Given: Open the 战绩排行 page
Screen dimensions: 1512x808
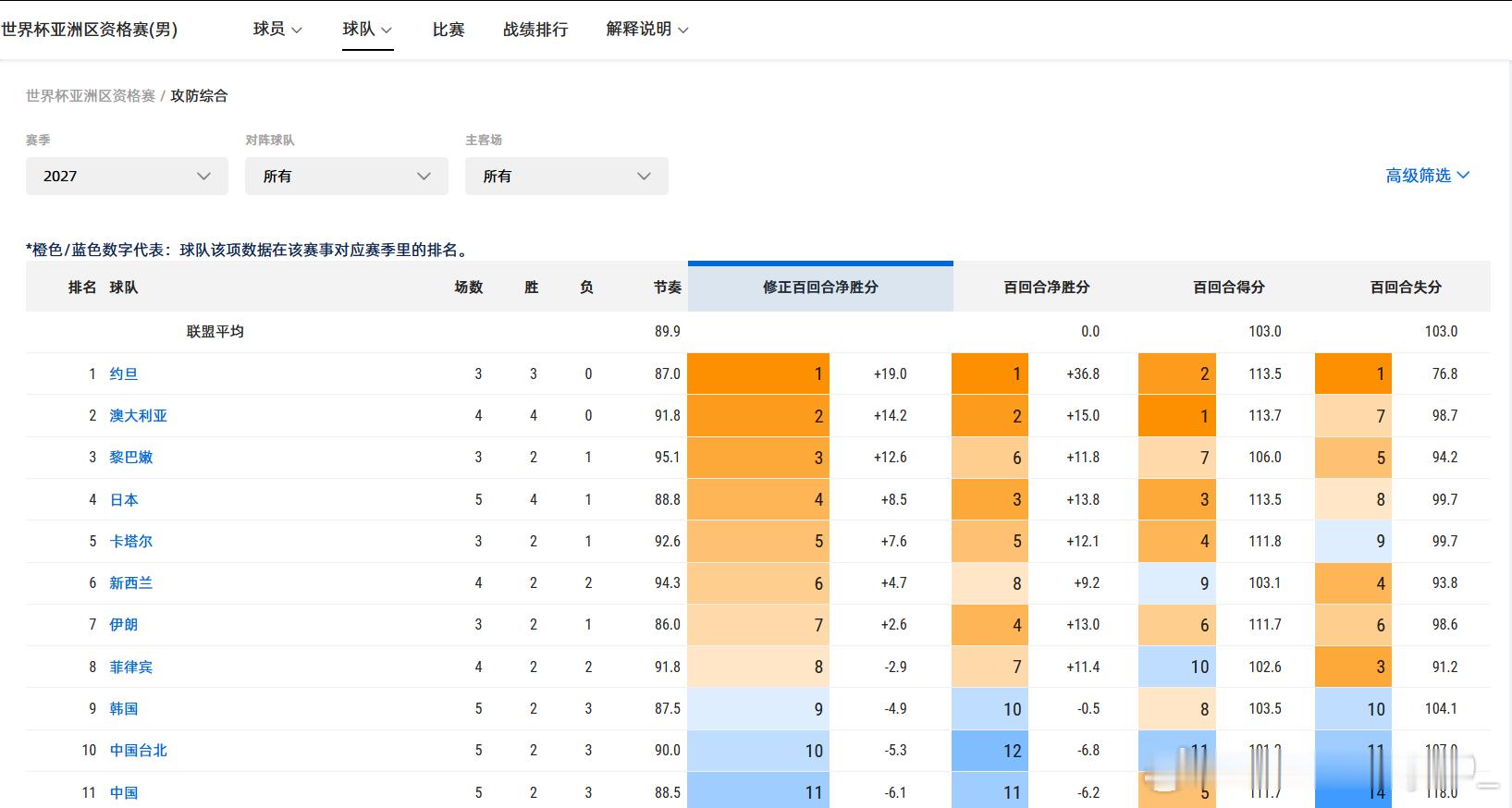Looking at the screenshot, I should [535, 30].
